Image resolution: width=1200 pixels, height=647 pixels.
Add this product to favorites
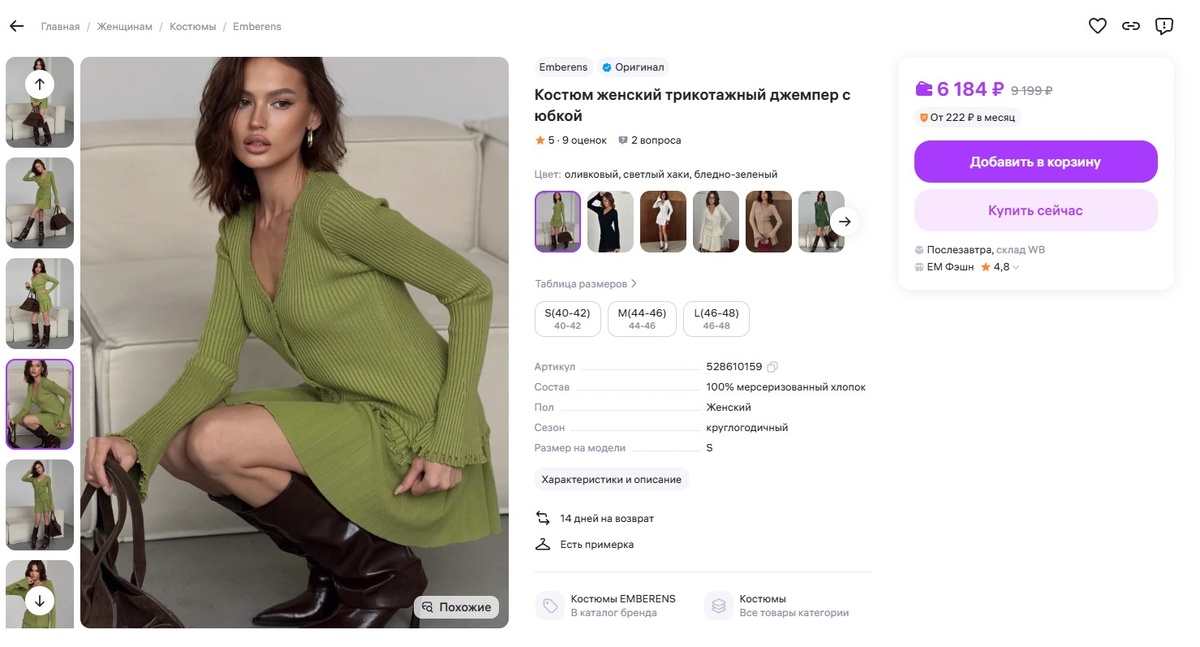[x=1097, y=25]
